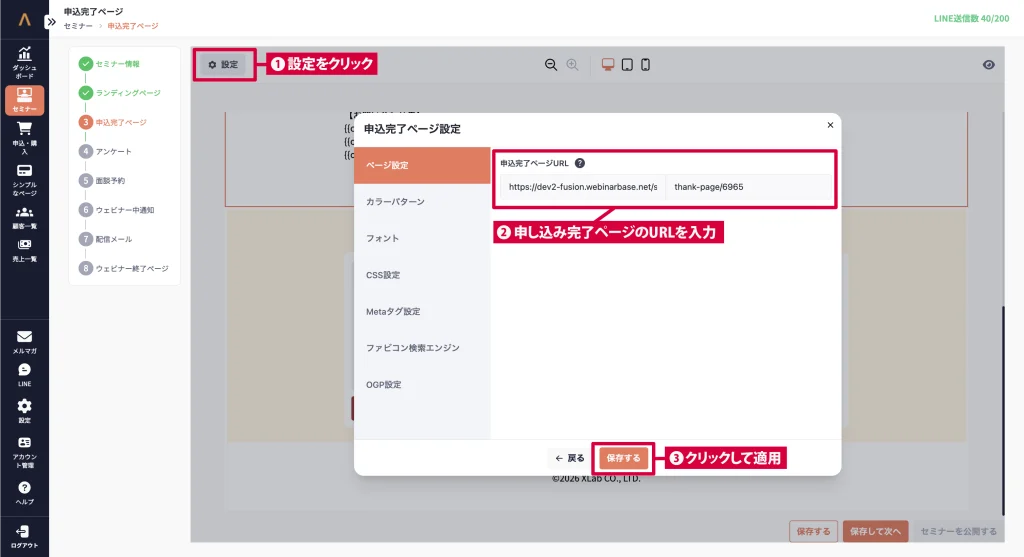Switch to desktop preview icon

[x=608, y=65]
